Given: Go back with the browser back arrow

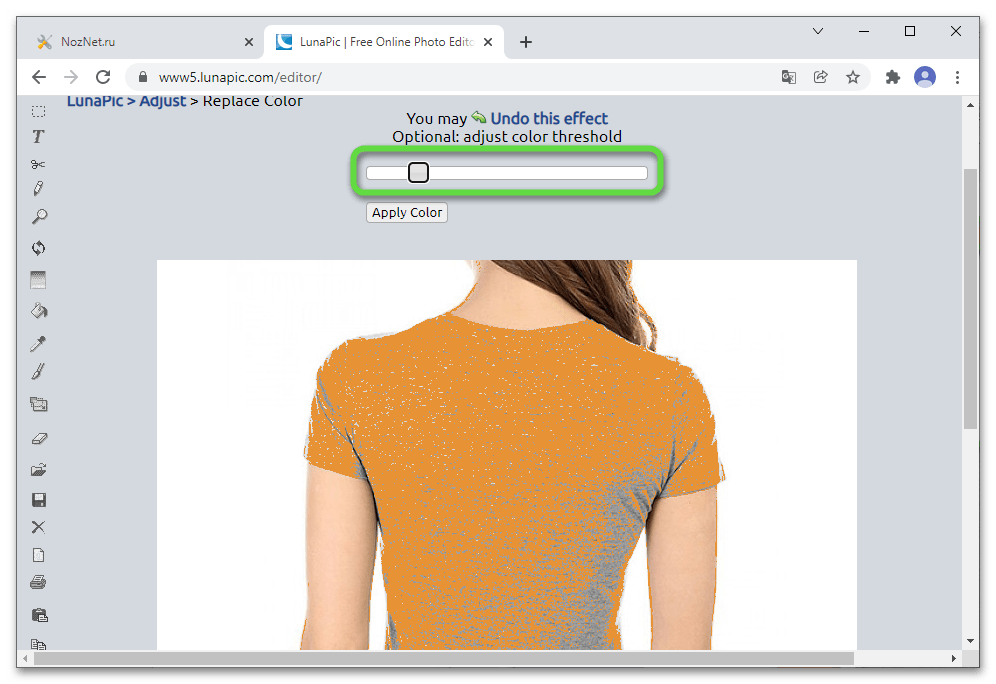Looking at the screenshot, I should point(39,77).
